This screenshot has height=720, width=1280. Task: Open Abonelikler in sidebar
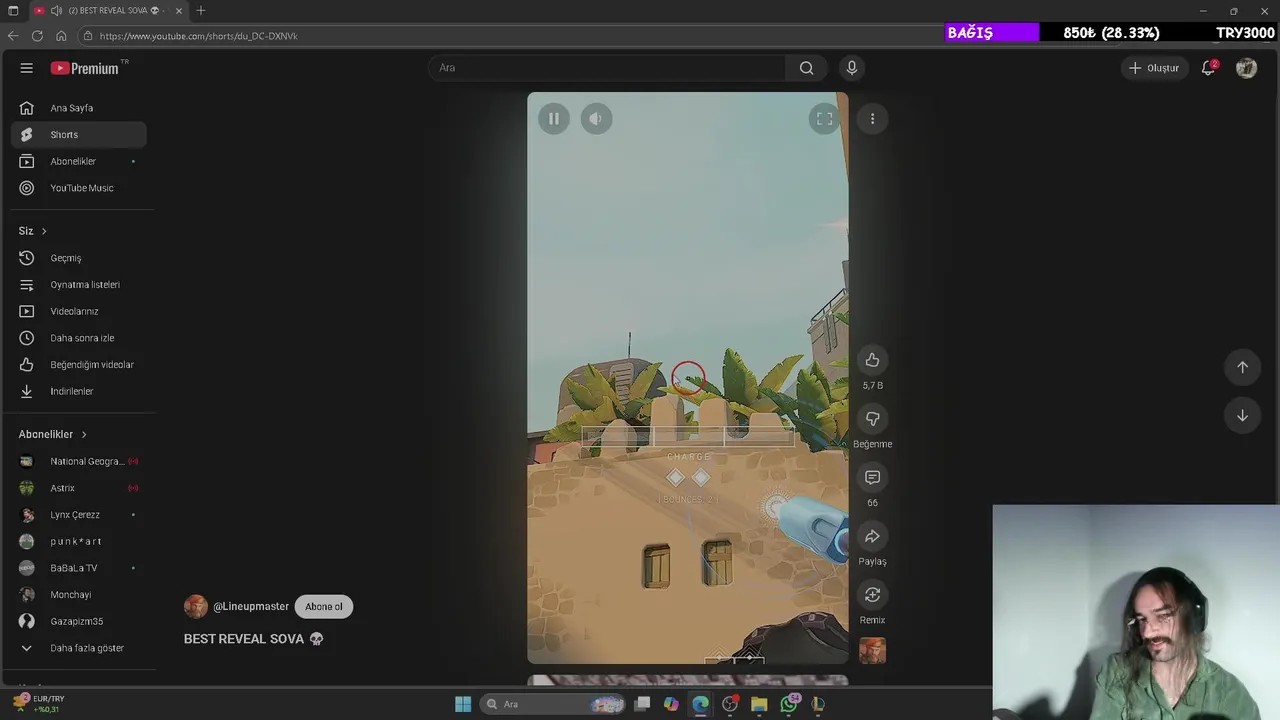tap(79, 161)
